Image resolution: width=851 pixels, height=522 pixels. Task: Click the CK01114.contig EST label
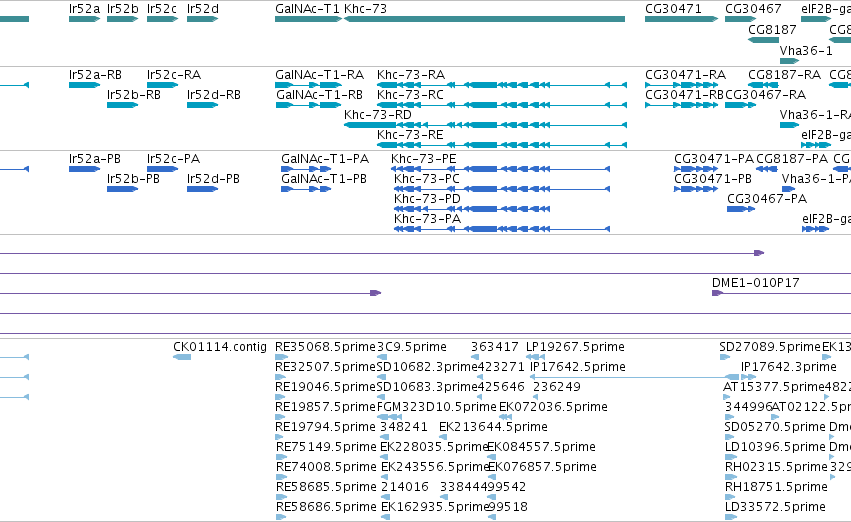coord(220,346)
